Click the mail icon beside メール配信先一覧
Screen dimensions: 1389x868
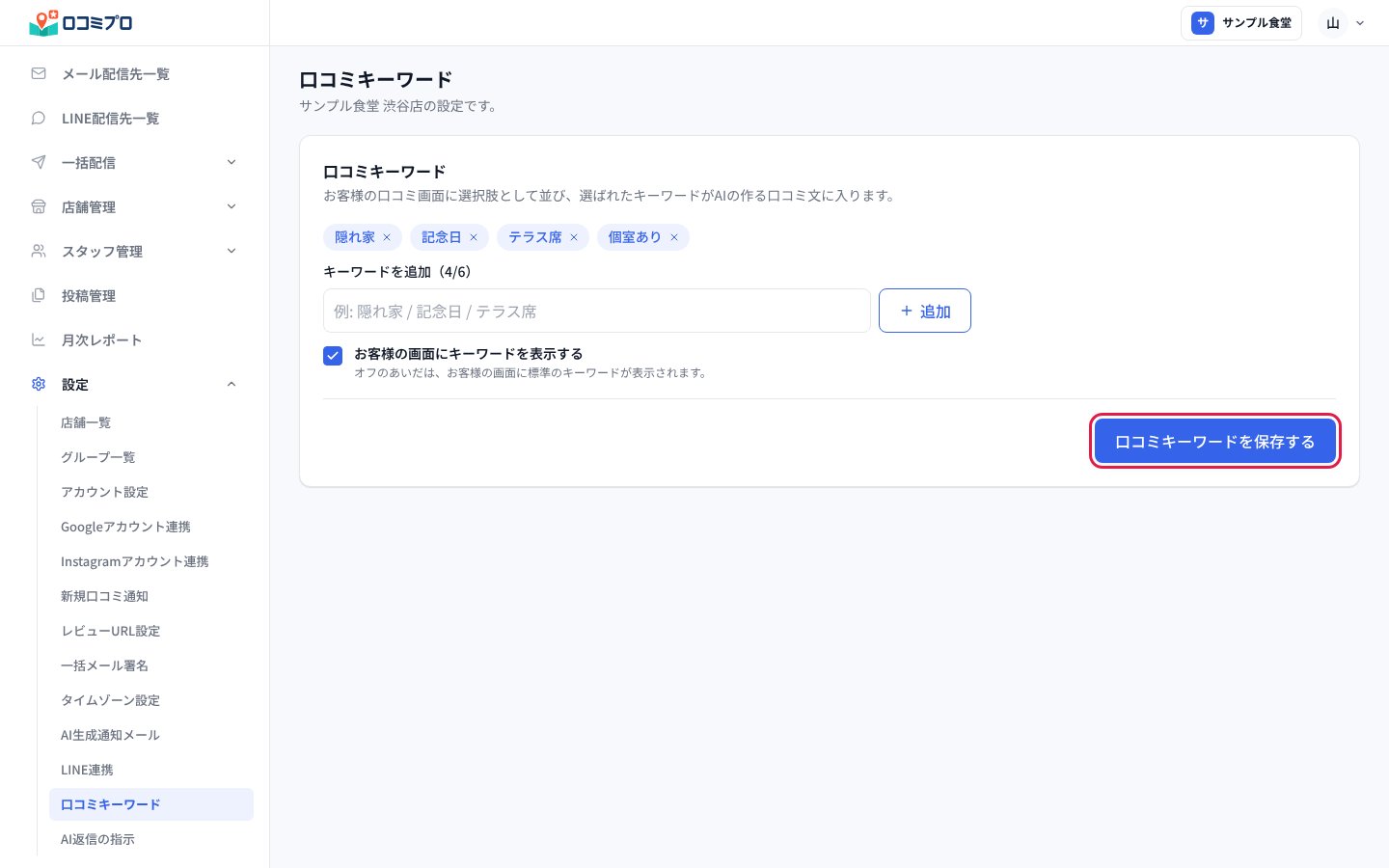[39, 73]
